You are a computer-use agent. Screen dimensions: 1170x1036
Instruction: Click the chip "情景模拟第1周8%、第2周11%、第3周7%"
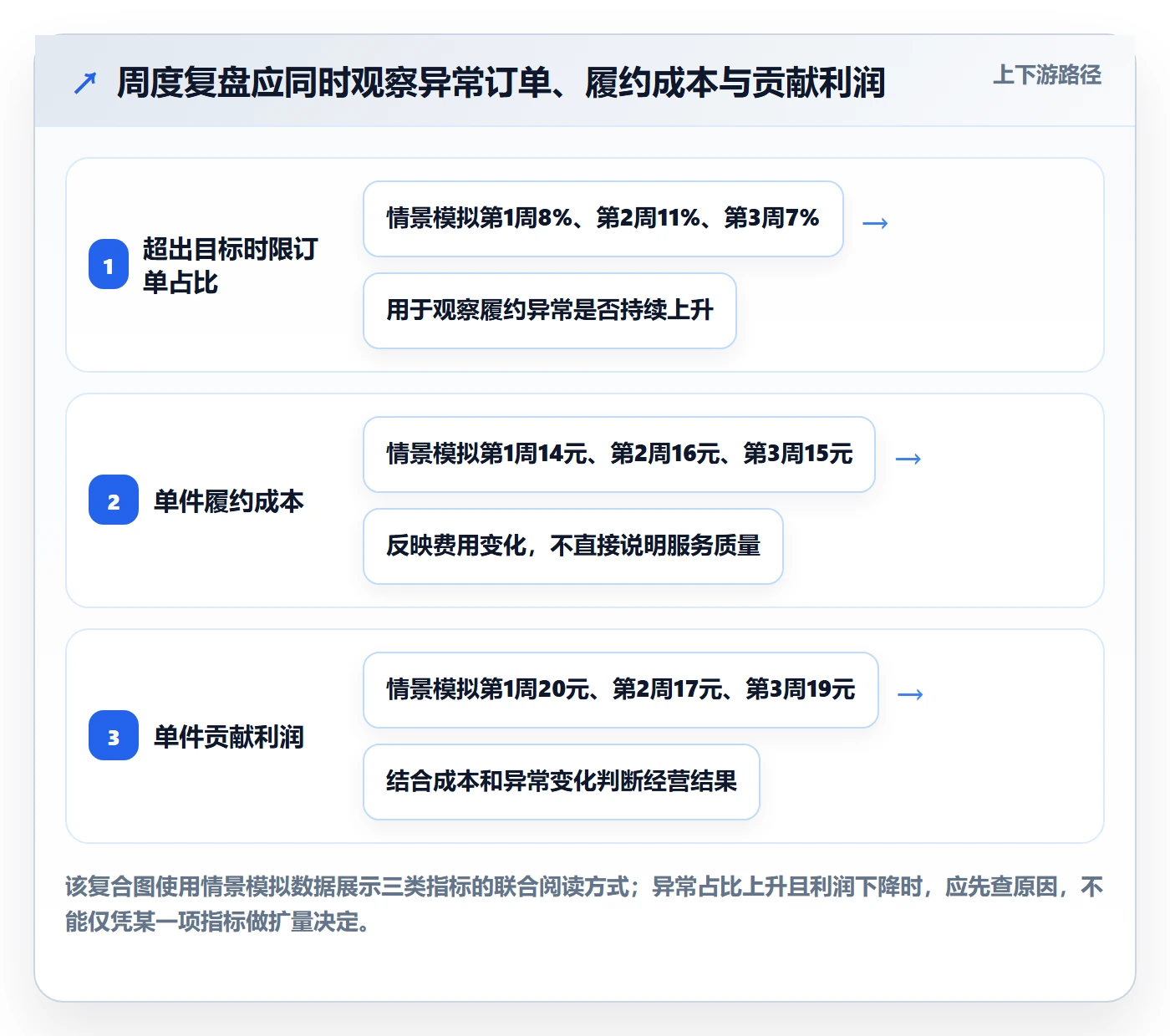point(603,219)
